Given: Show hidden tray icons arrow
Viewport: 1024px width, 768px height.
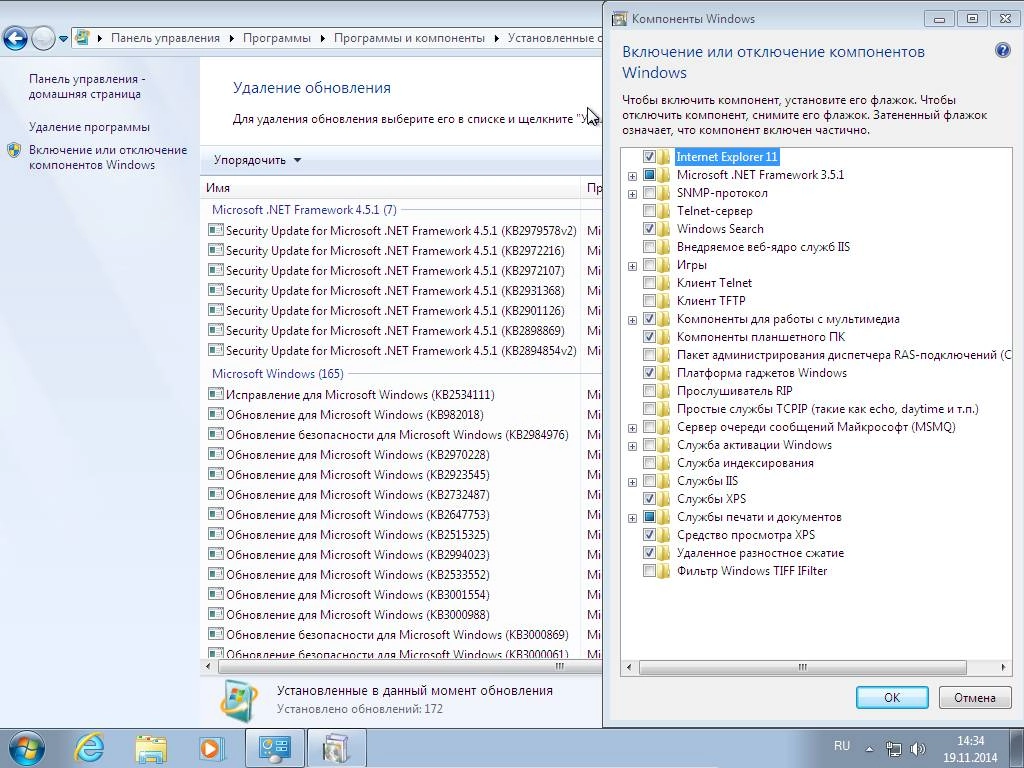Looking at the screenshot, I should tap(869, 749).
